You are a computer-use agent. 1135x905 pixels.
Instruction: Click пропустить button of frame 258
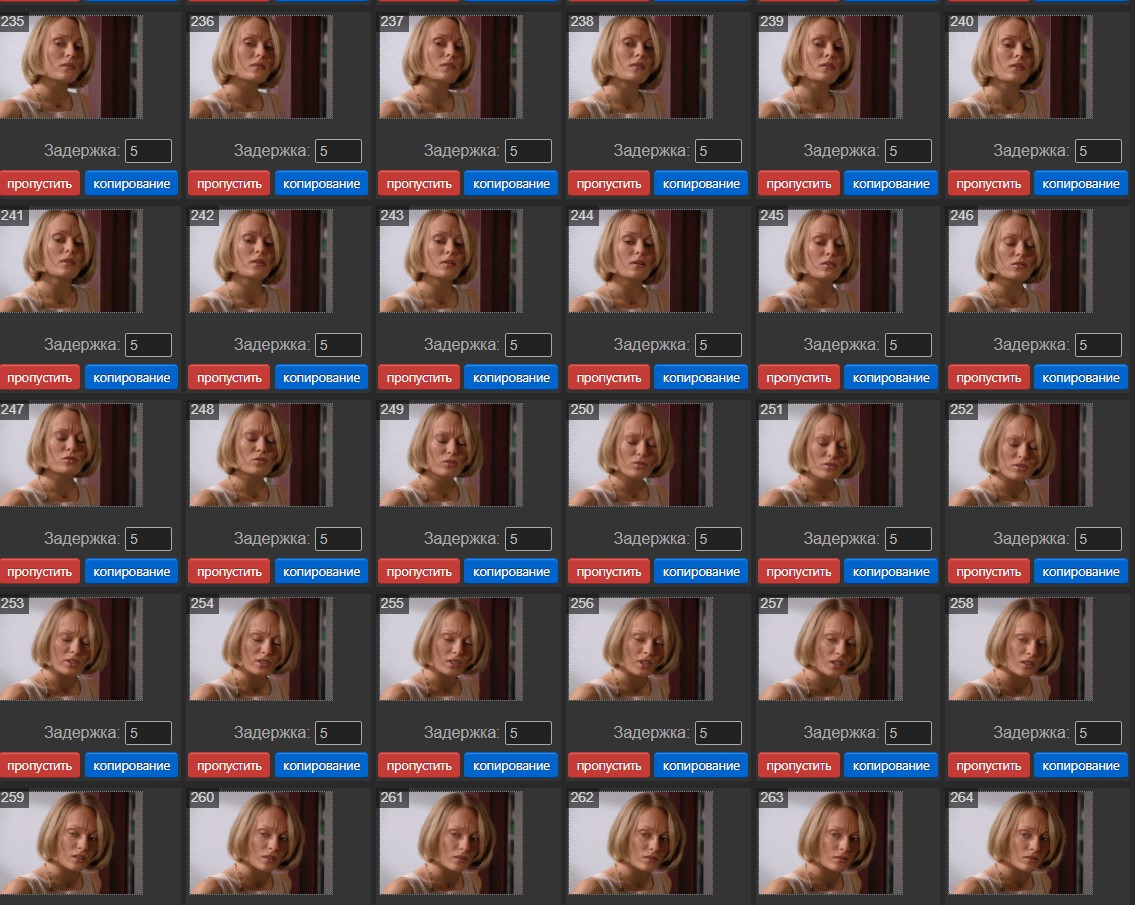tap(989, 766)
